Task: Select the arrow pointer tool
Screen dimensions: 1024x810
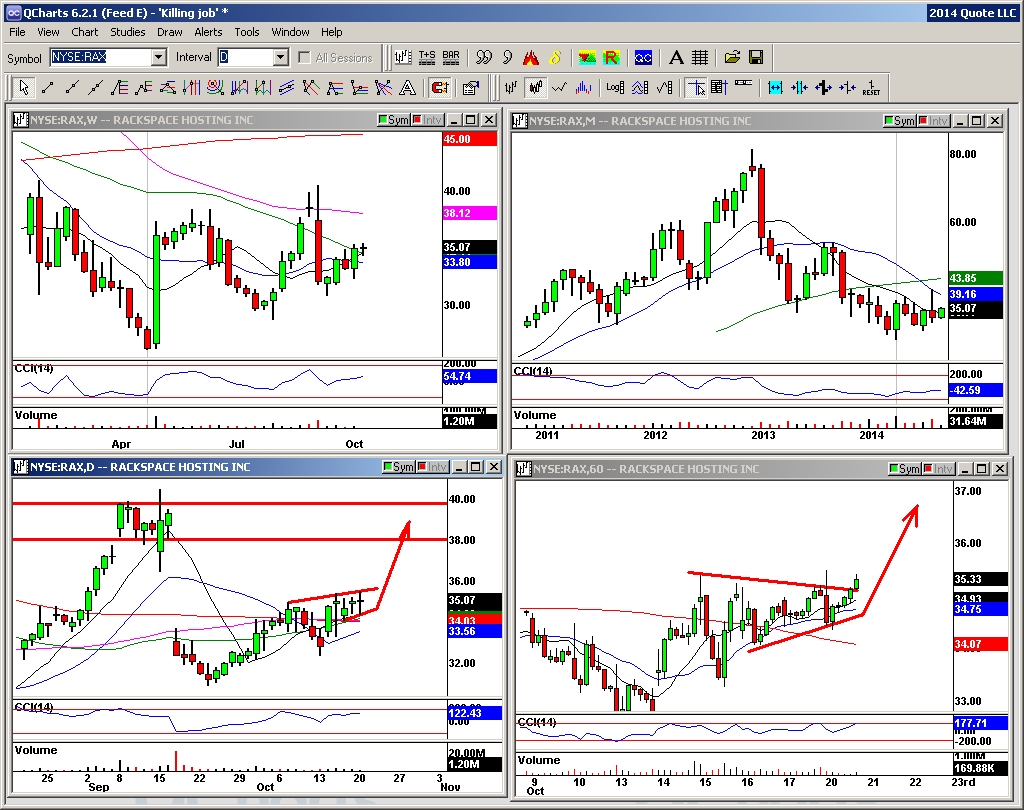Action: [x=24, y=87]
